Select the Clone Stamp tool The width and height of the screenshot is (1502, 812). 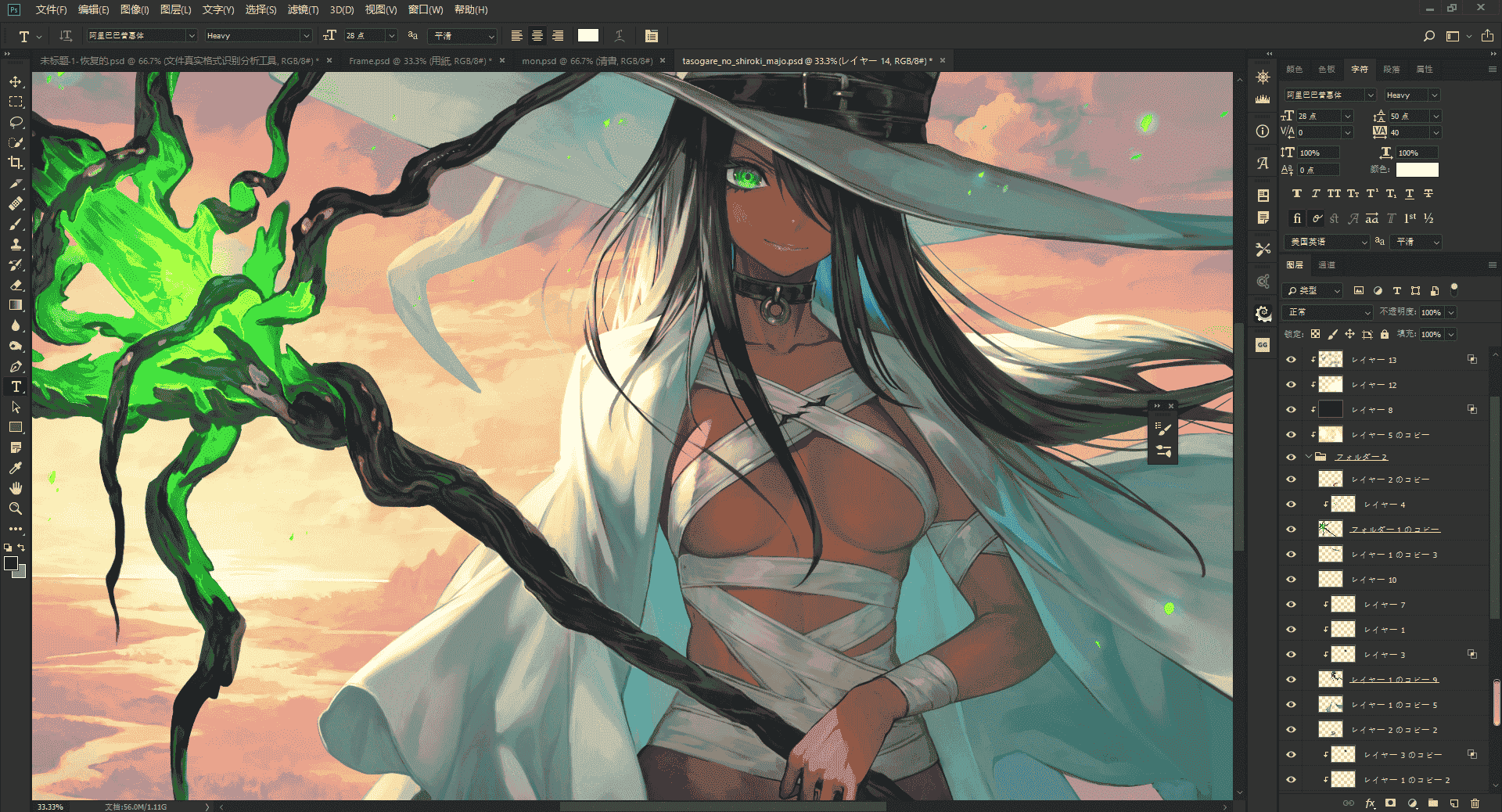[x=16, y=244]
